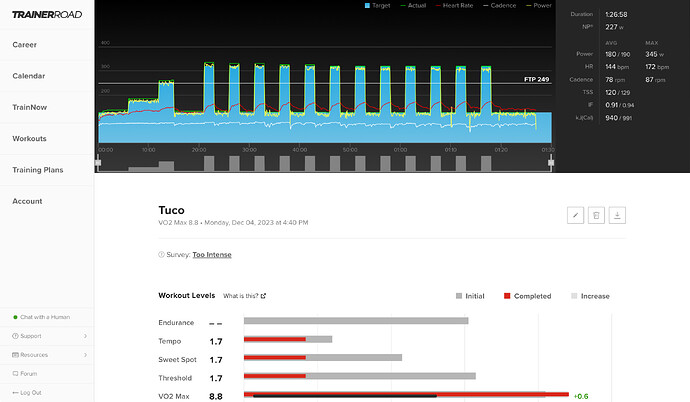Click the kJ(Cal) value 940 / 991
Image resolution: width=690 pixels, height=402 pixels.
[618, 118]
